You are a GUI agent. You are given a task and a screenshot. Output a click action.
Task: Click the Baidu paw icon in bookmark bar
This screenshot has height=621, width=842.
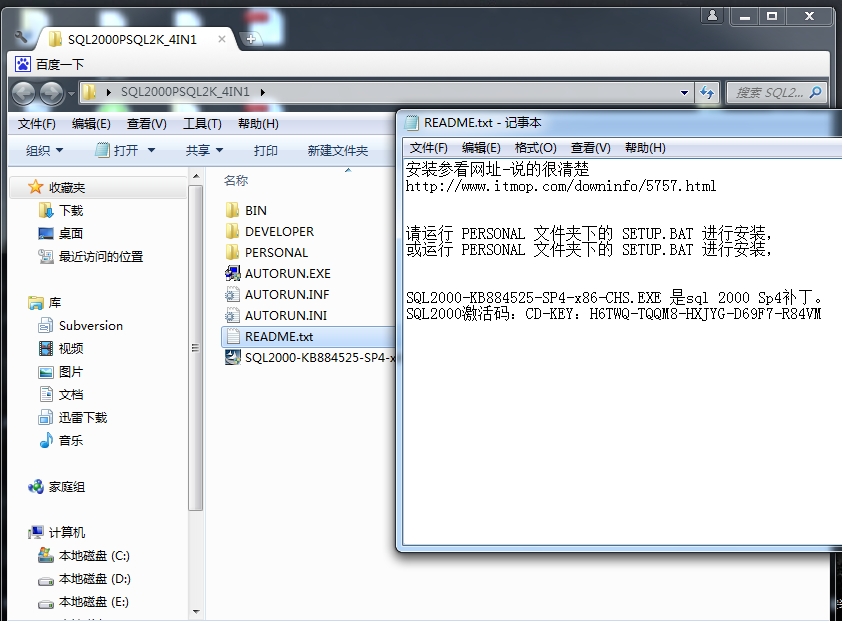click(23, 64)
